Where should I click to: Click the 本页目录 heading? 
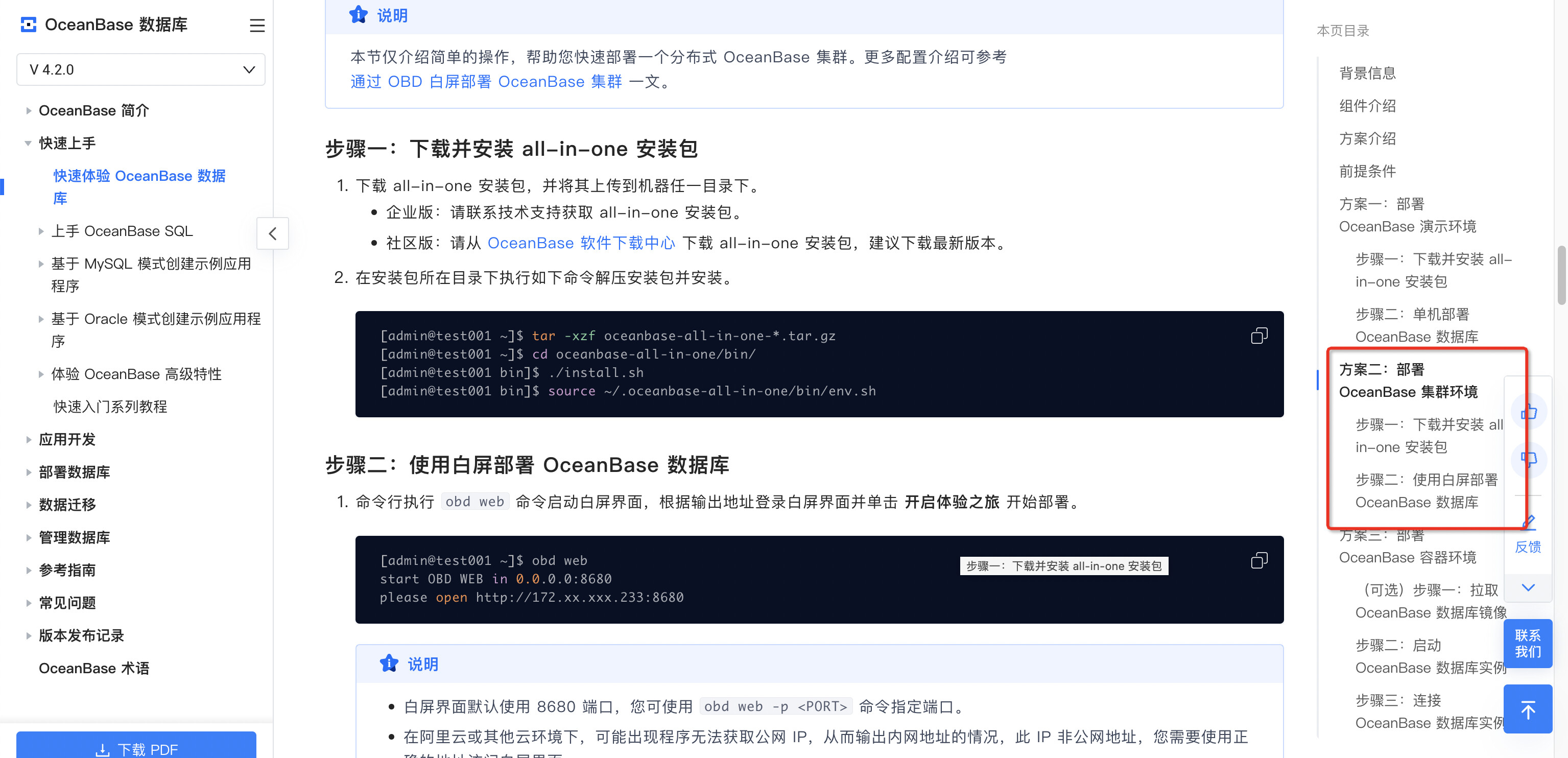click(x=1343, y=31)
